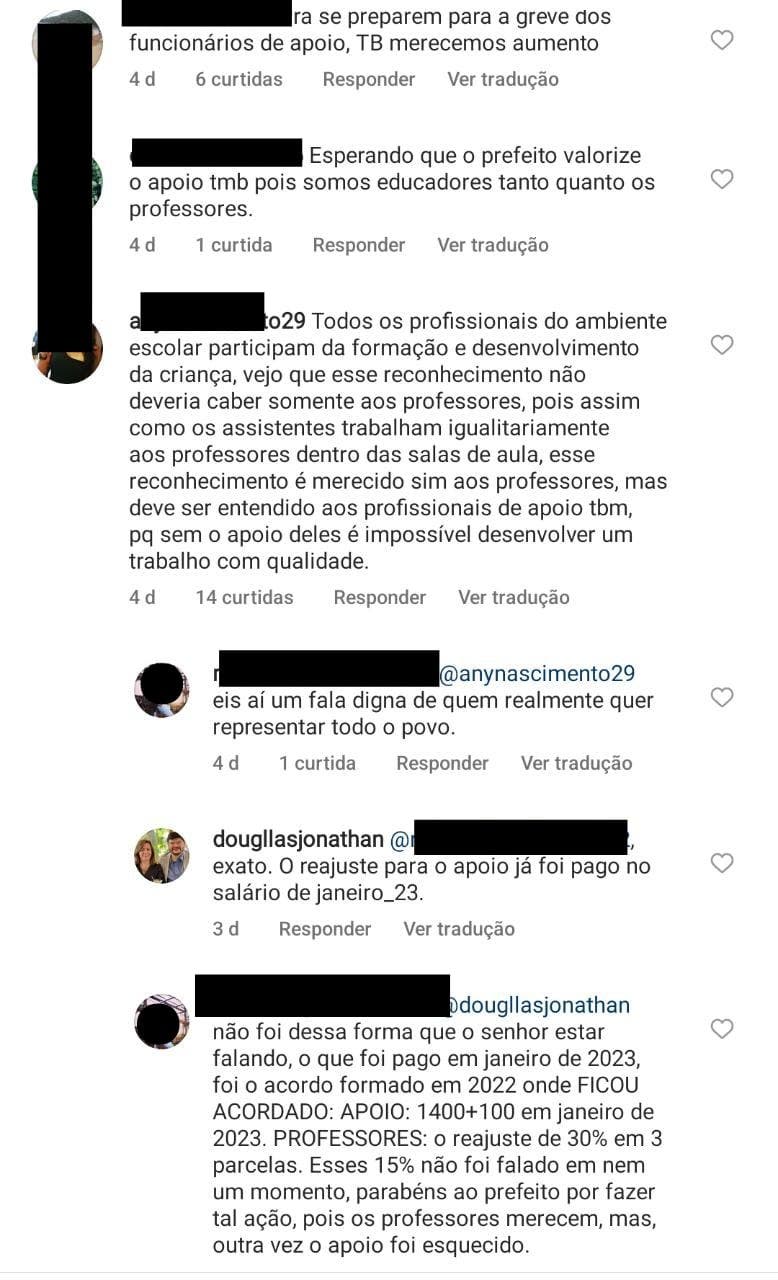View translation of dougllasjonathan's reply

[459, 929]
